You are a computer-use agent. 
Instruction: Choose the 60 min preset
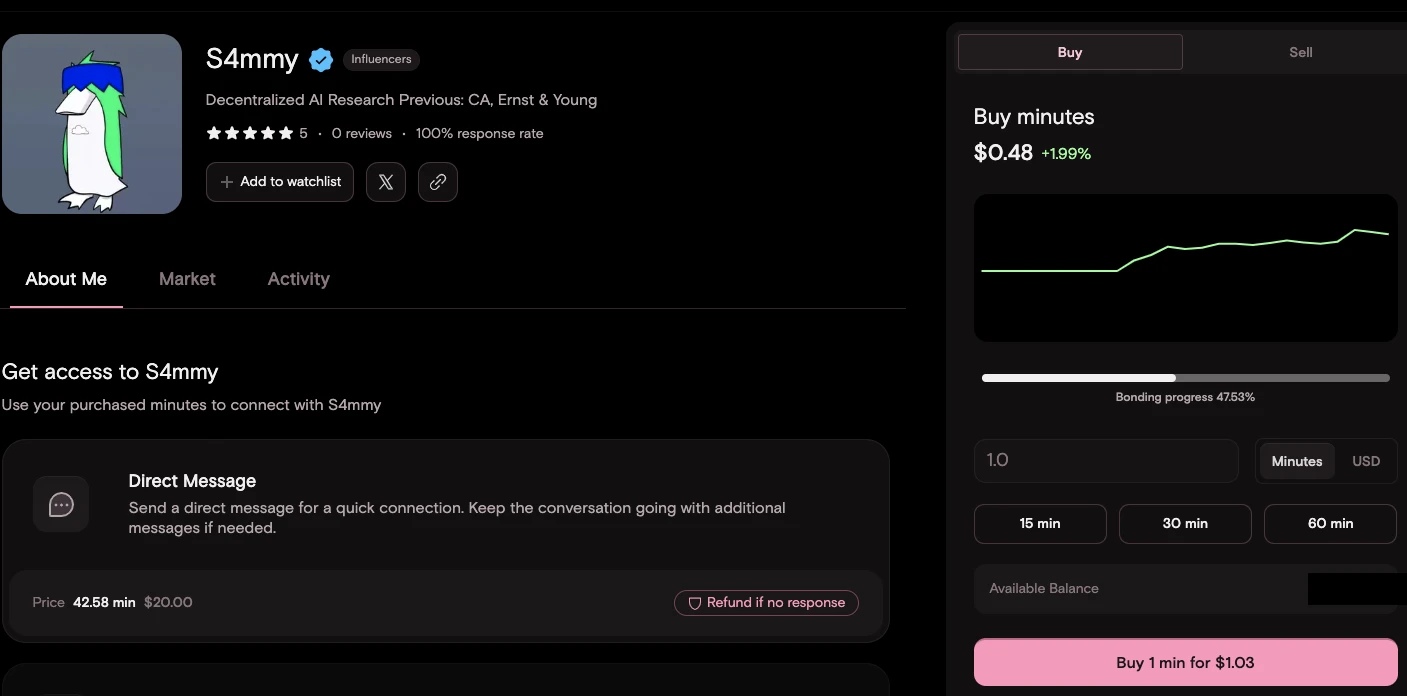coord(1330,523)
